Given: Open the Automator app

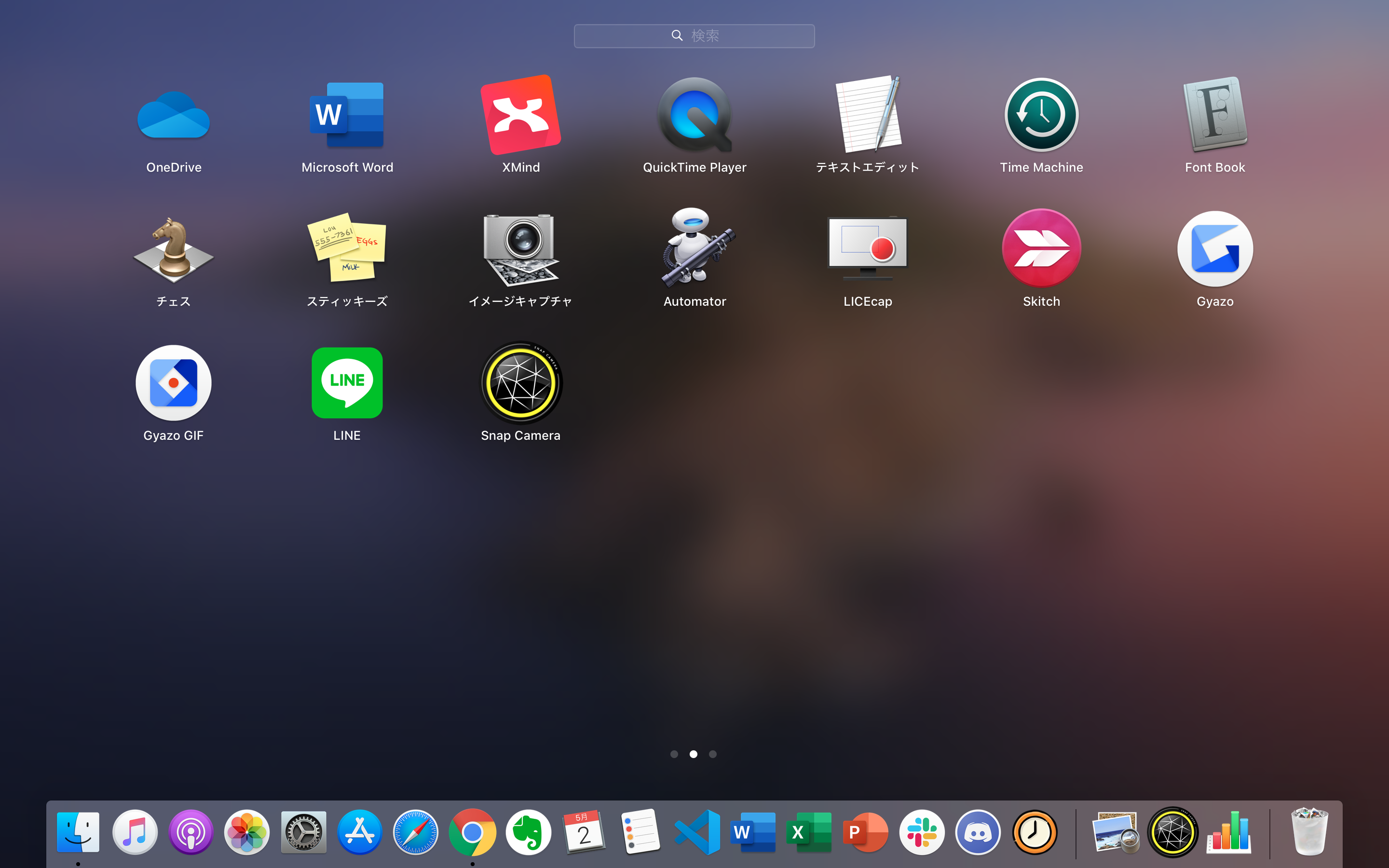Looking at the screenshot, I should [x=694, y=248].
